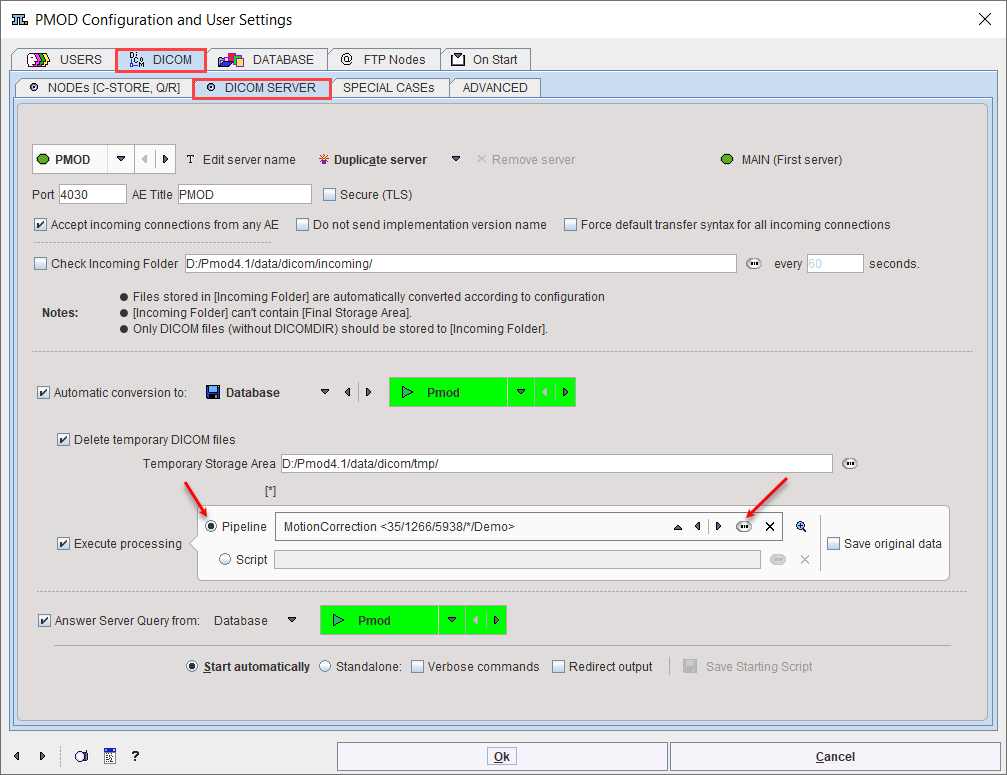The height and width of the screenshot is (775, 1007).
Task: Go to previous conversion Pmod database
Action: pyautogui.click(x=544, y=392)
